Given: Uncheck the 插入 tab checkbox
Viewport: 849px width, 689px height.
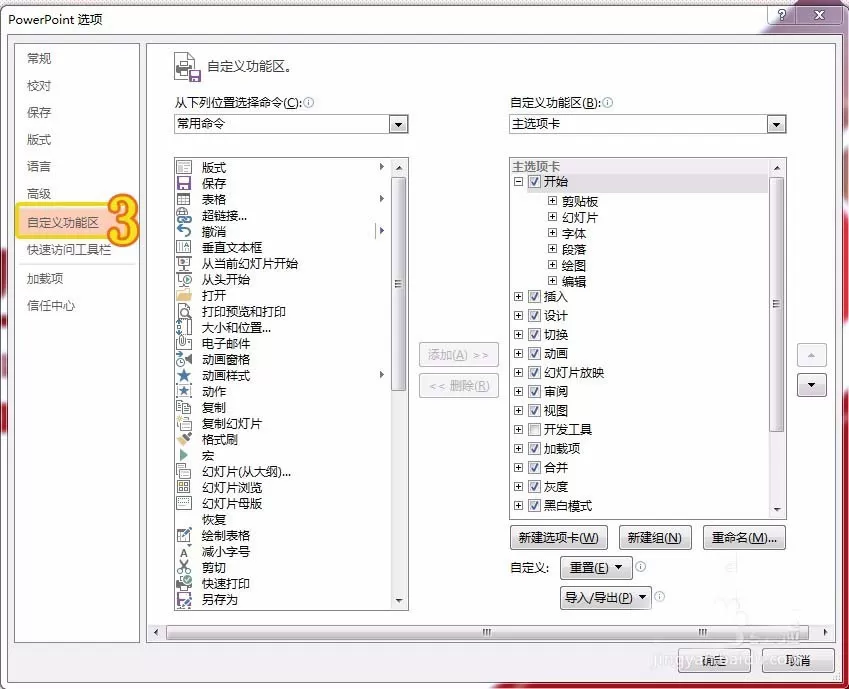Looking at the screenshot, I should [534, 296].
